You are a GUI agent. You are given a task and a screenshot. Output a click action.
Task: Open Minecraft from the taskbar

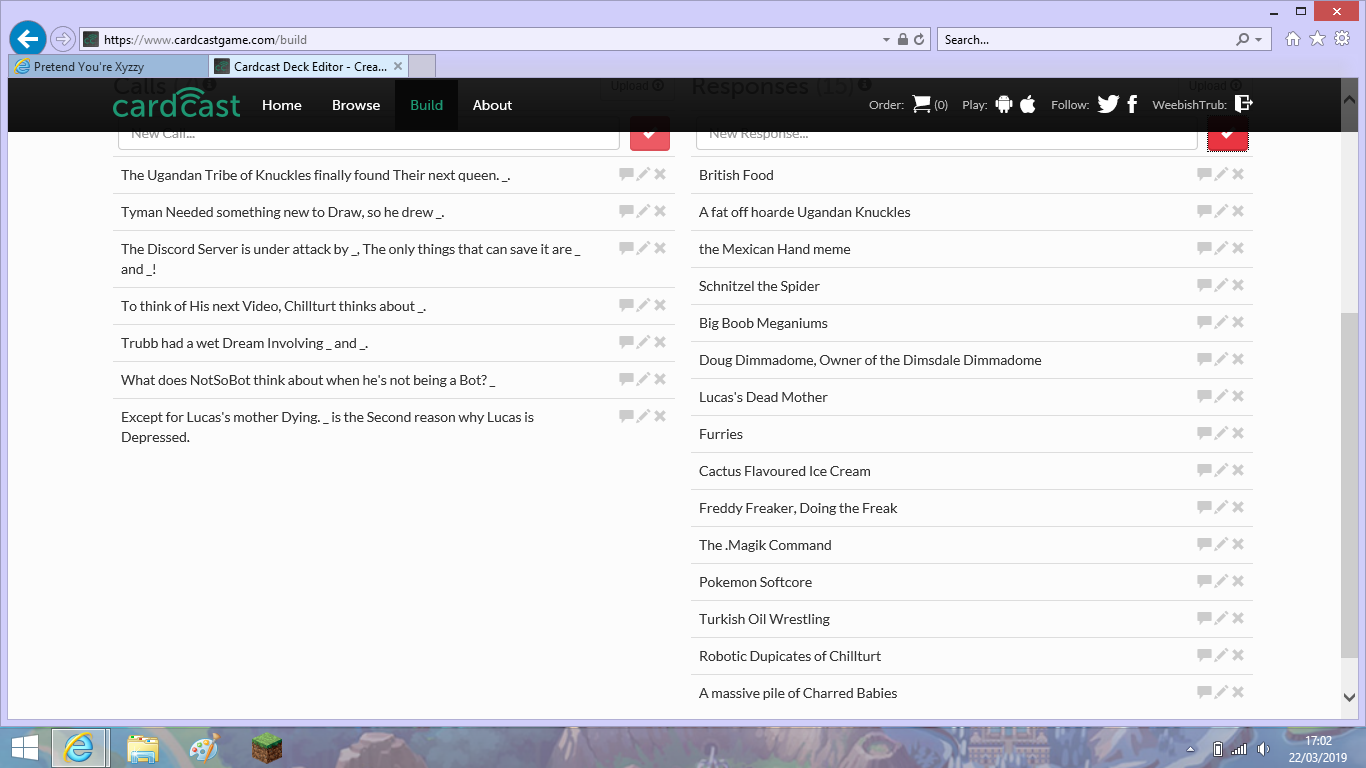[266, 748]
